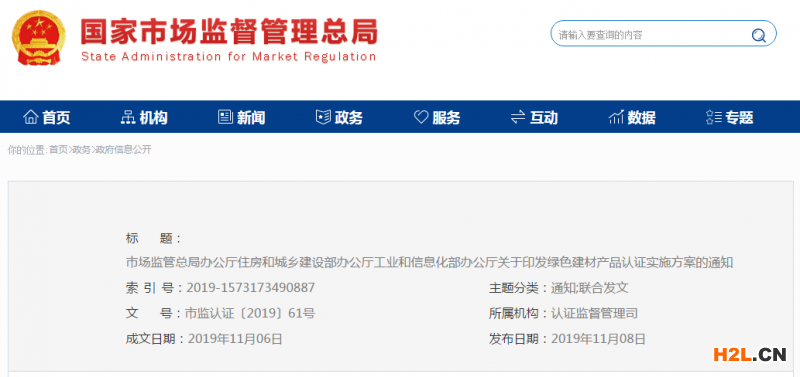Click the book icon beside 政务

coord(323,117)
